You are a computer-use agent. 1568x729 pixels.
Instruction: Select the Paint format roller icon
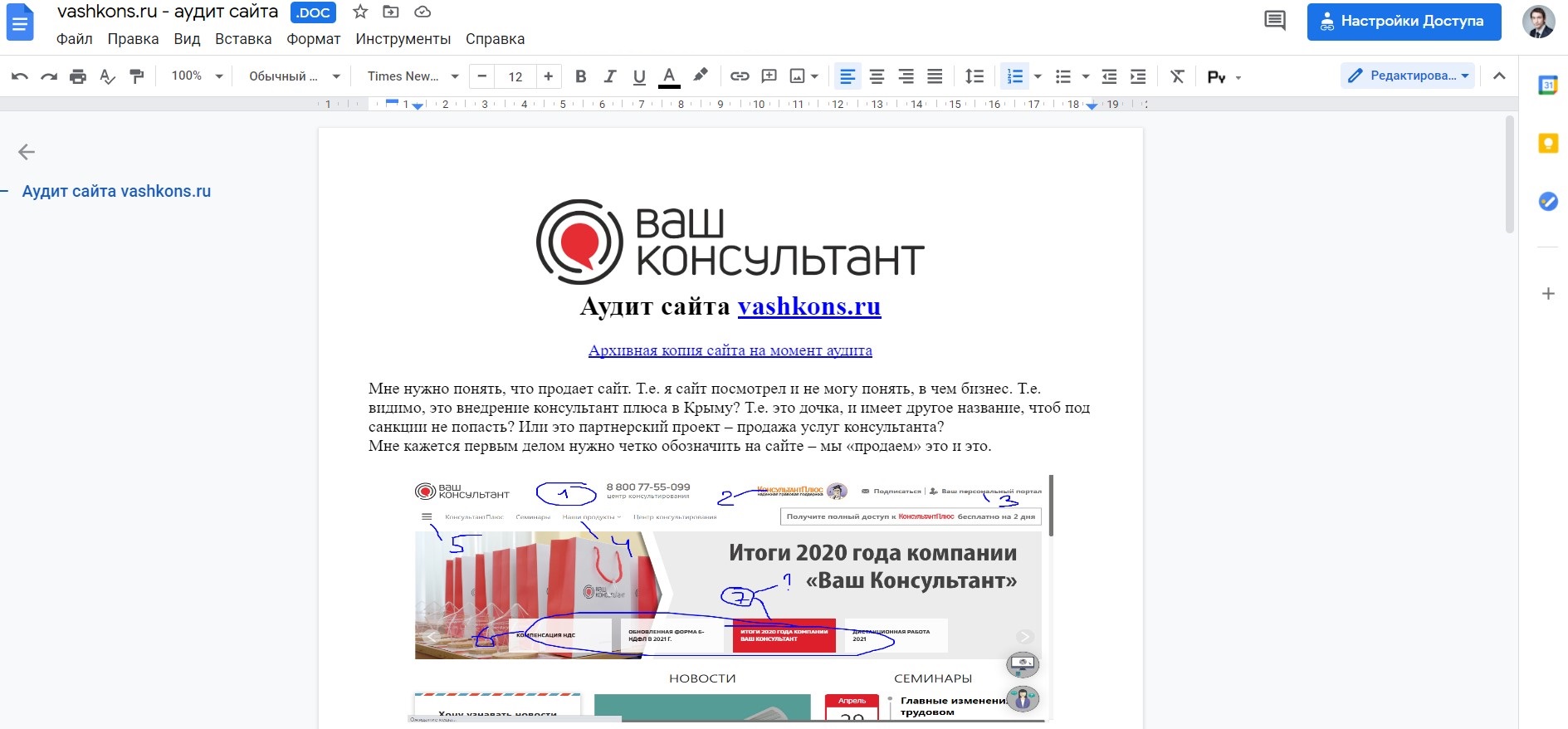pyautogui.click(x=137, y=76)
